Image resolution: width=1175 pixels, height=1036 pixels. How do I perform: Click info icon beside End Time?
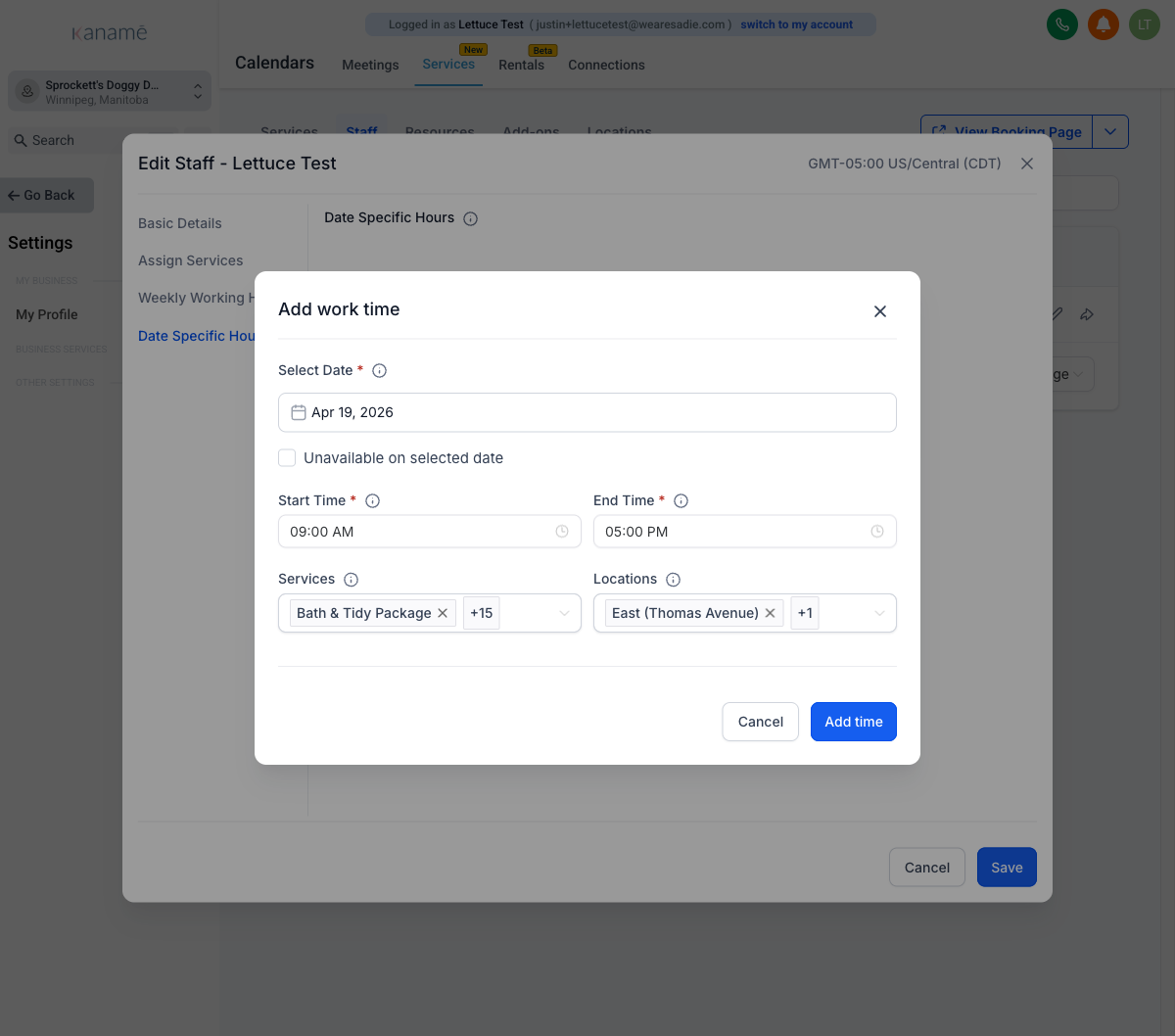click(x=681, y=500)
